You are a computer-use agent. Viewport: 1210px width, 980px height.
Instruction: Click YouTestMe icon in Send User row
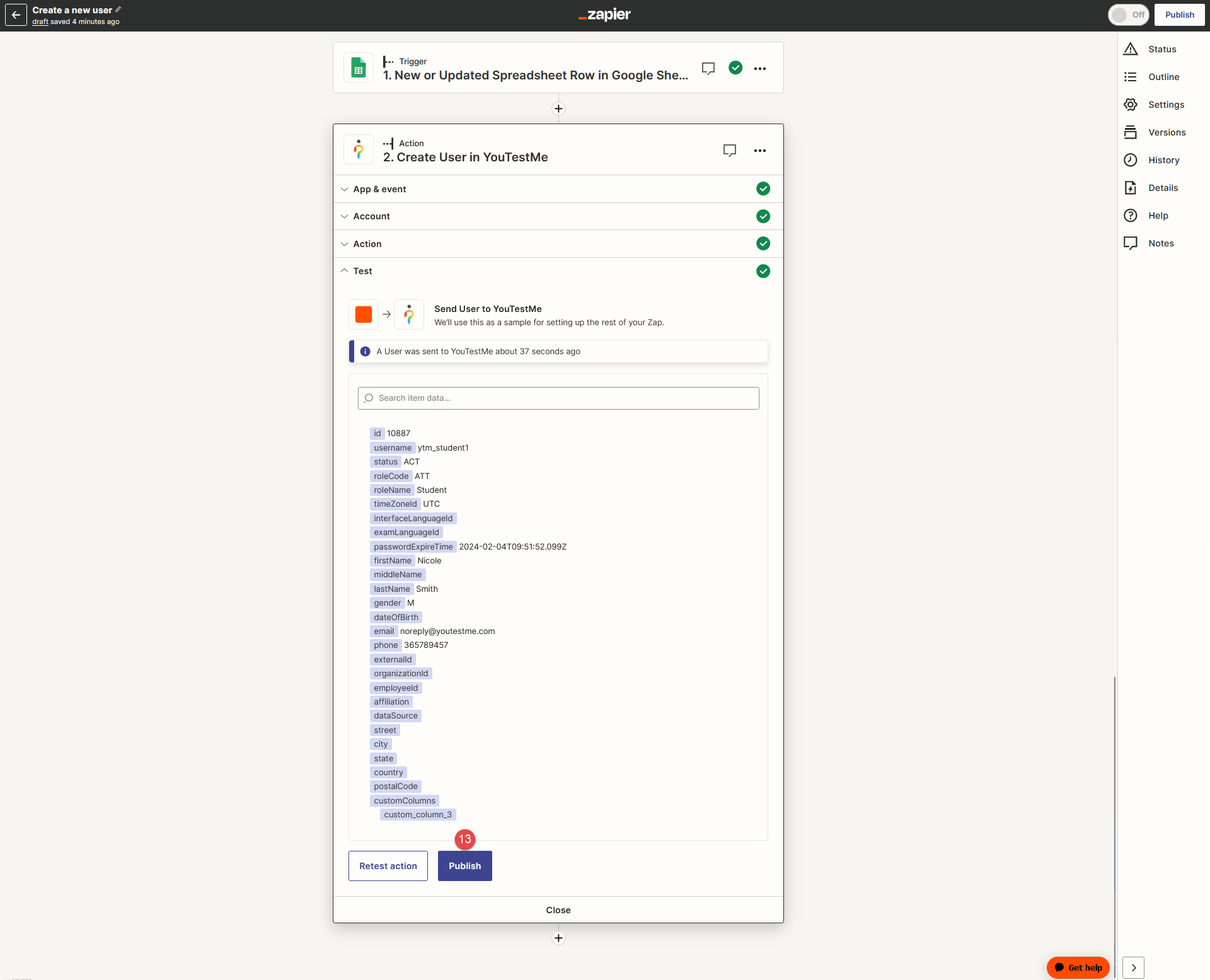click(409, 314)
